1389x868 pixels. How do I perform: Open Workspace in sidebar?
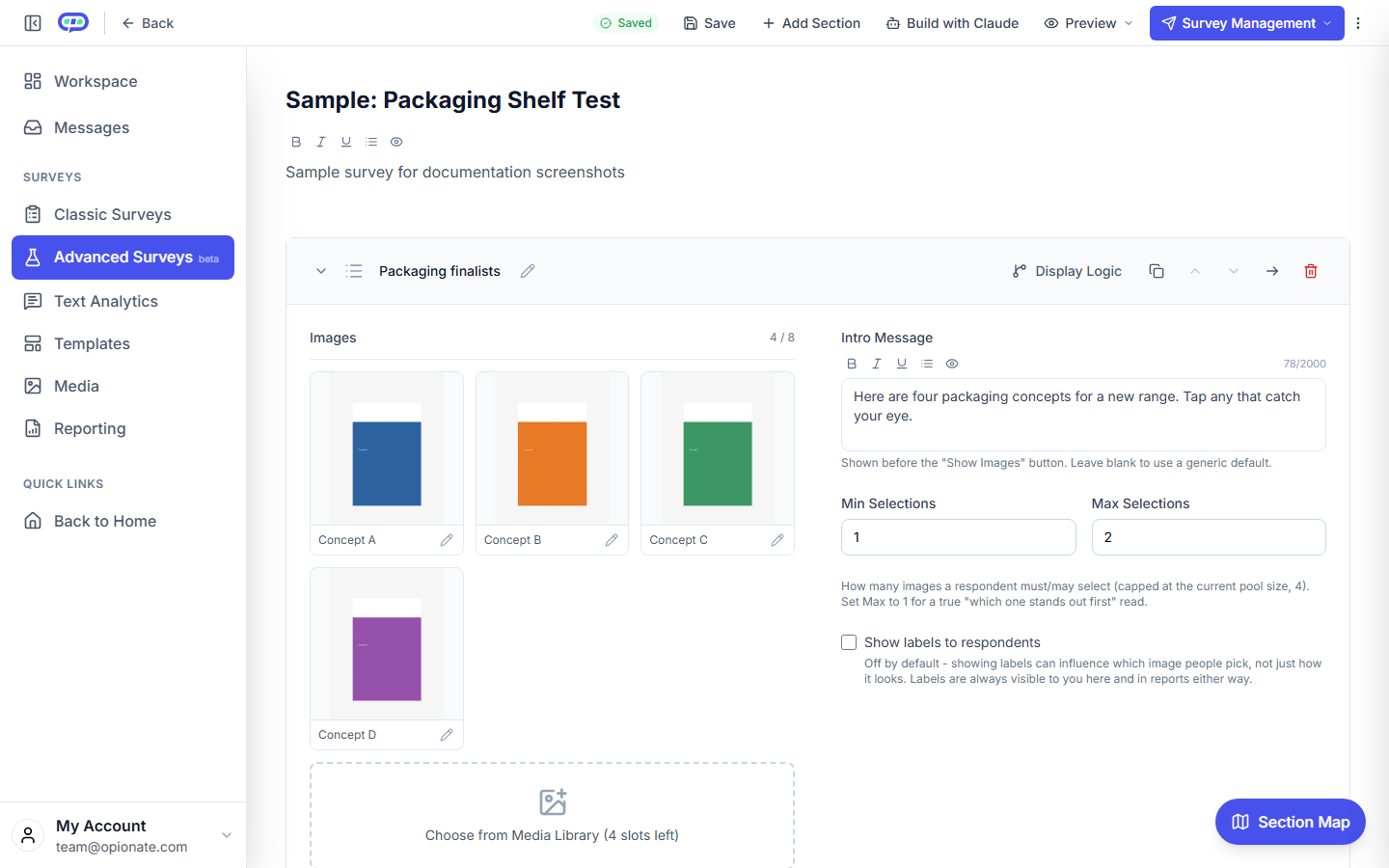pos(123,81)
